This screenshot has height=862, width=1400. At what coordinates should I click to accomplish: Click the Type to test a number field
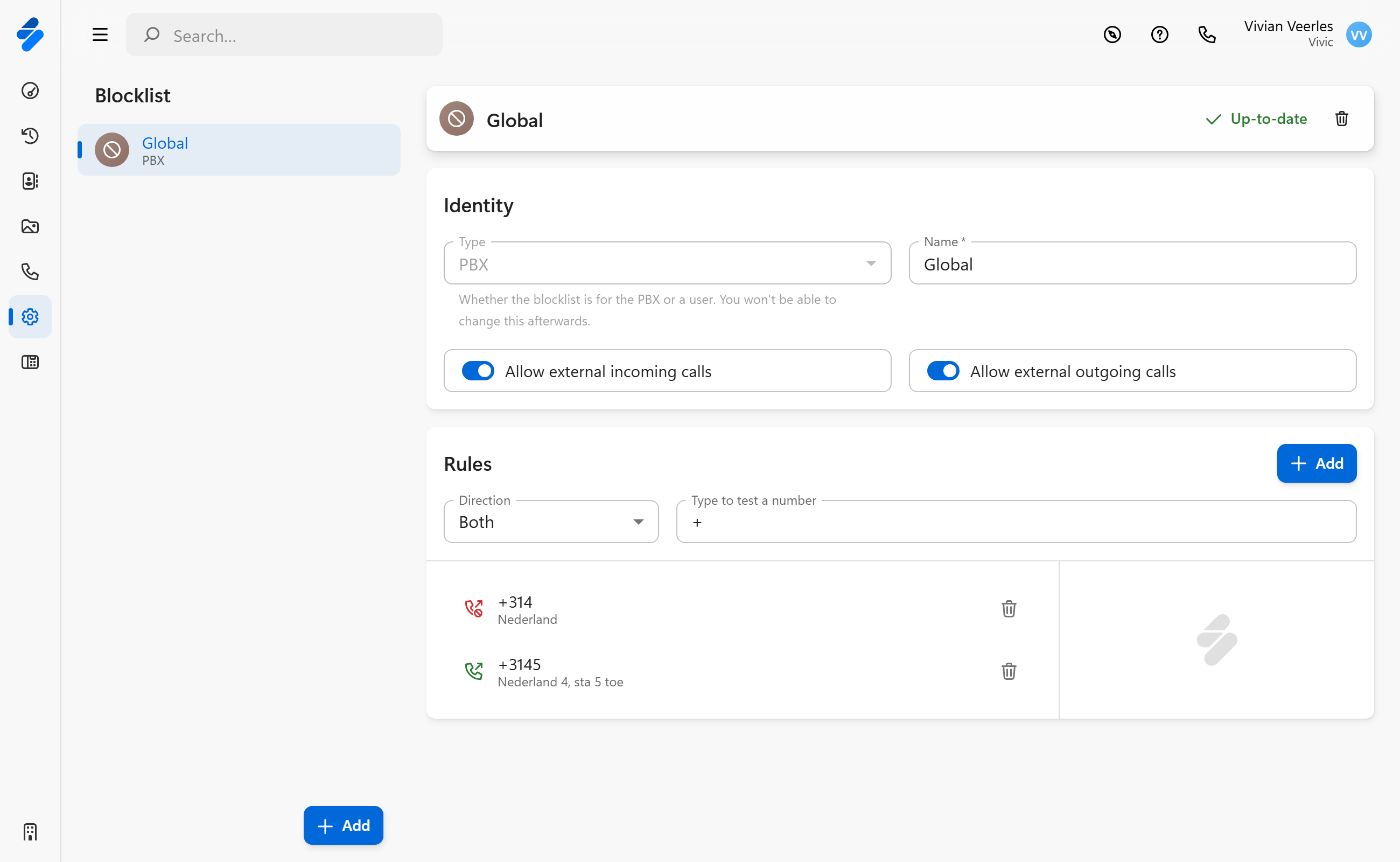point(1016,522)
